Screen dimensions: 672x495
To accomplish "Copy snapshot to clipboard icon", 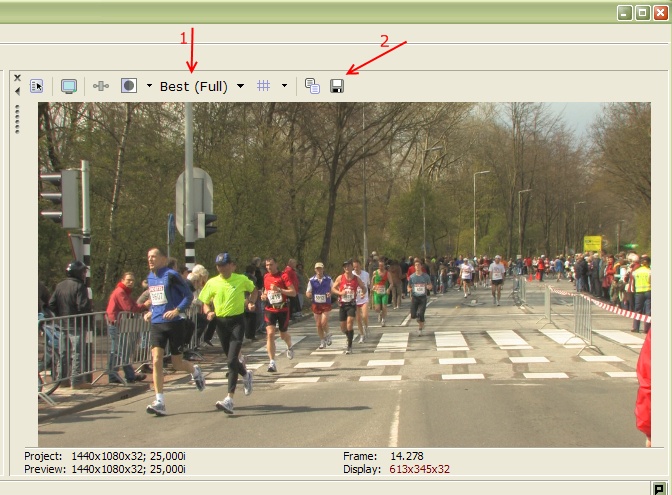I will click(x=312, y=86).
